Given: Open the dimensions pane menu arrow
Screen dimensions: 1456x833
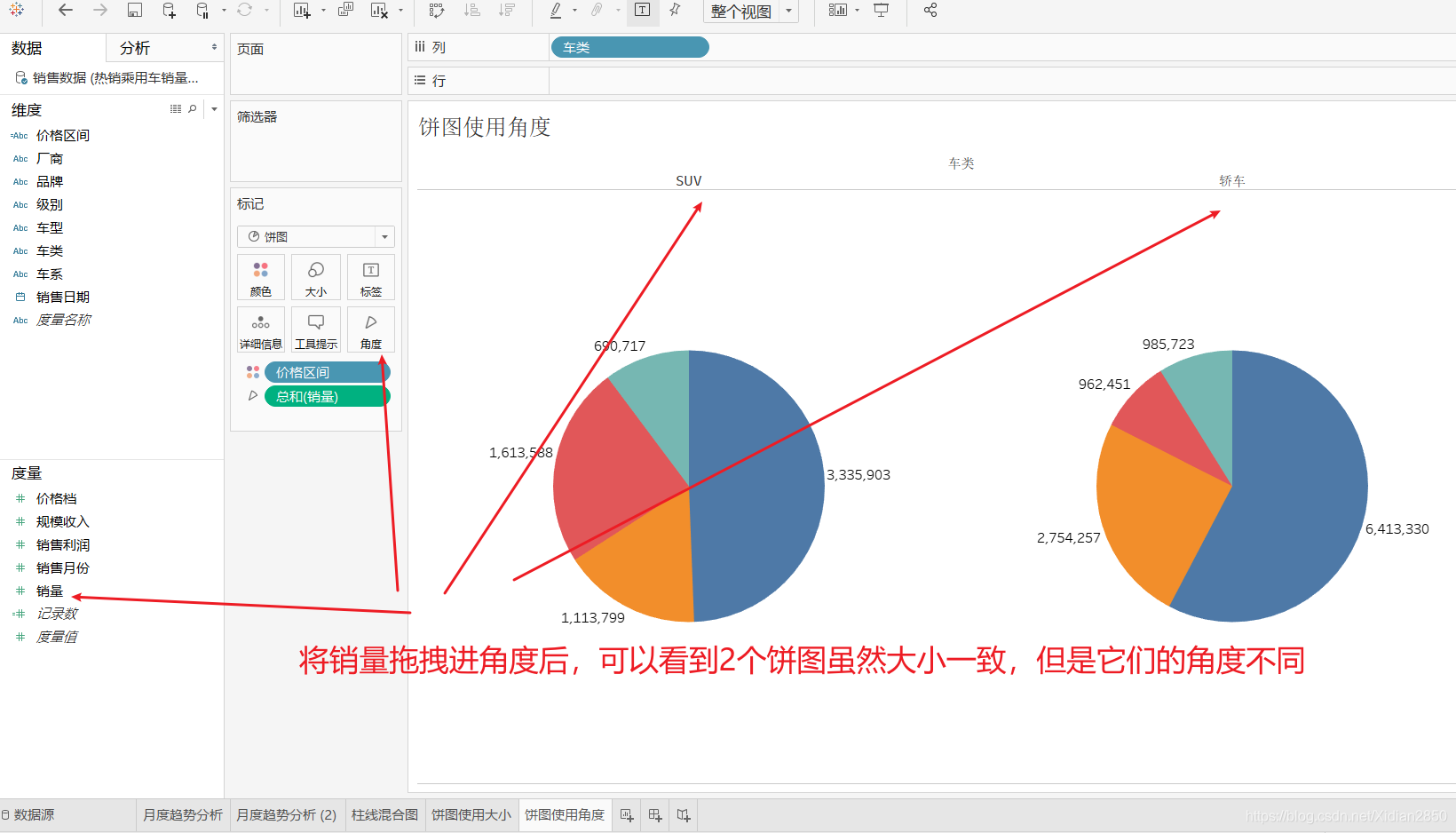Looking at the screenshot, I should (214, 109).
